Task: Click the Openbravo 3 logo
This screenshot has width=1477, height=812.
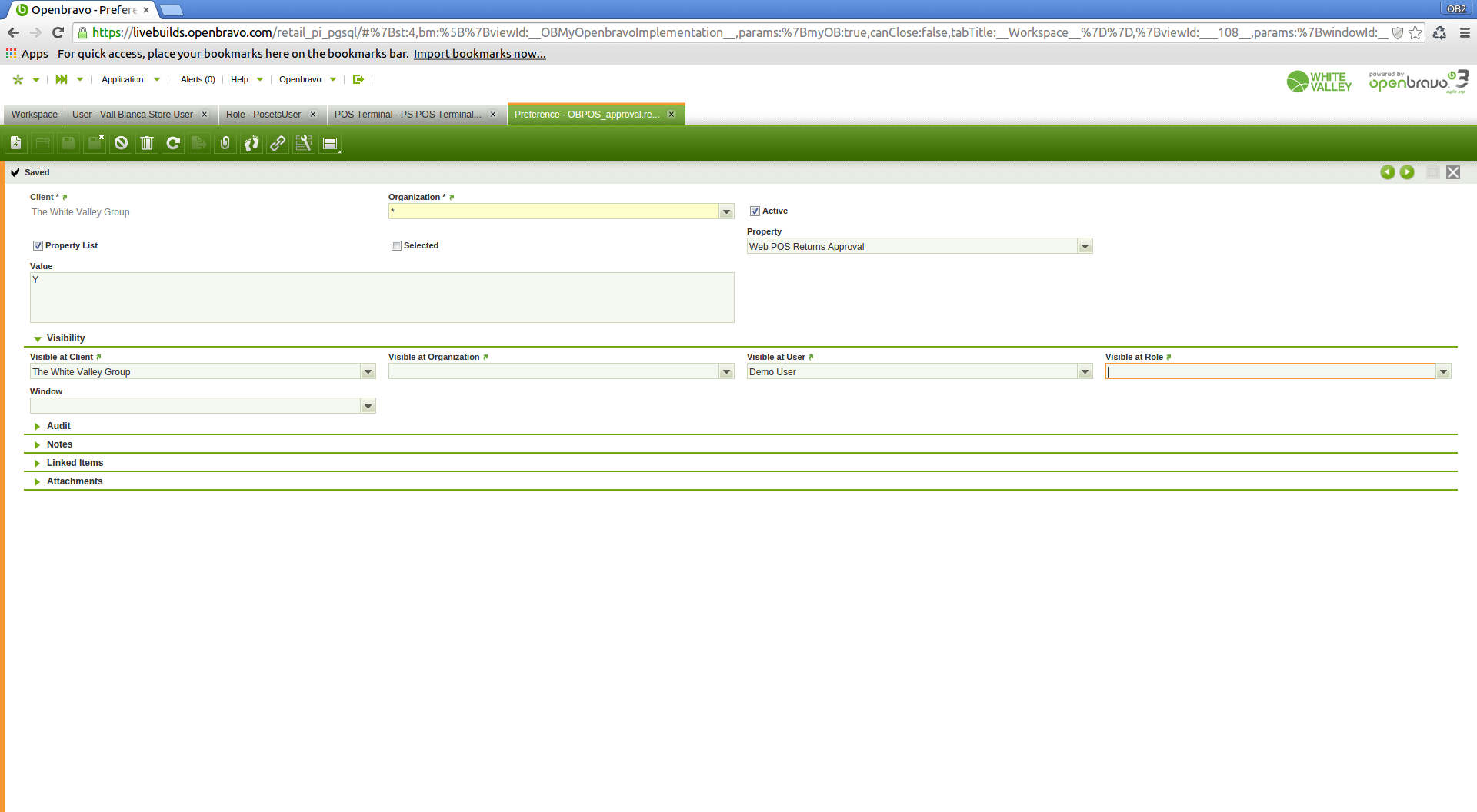Action: 1419,82
